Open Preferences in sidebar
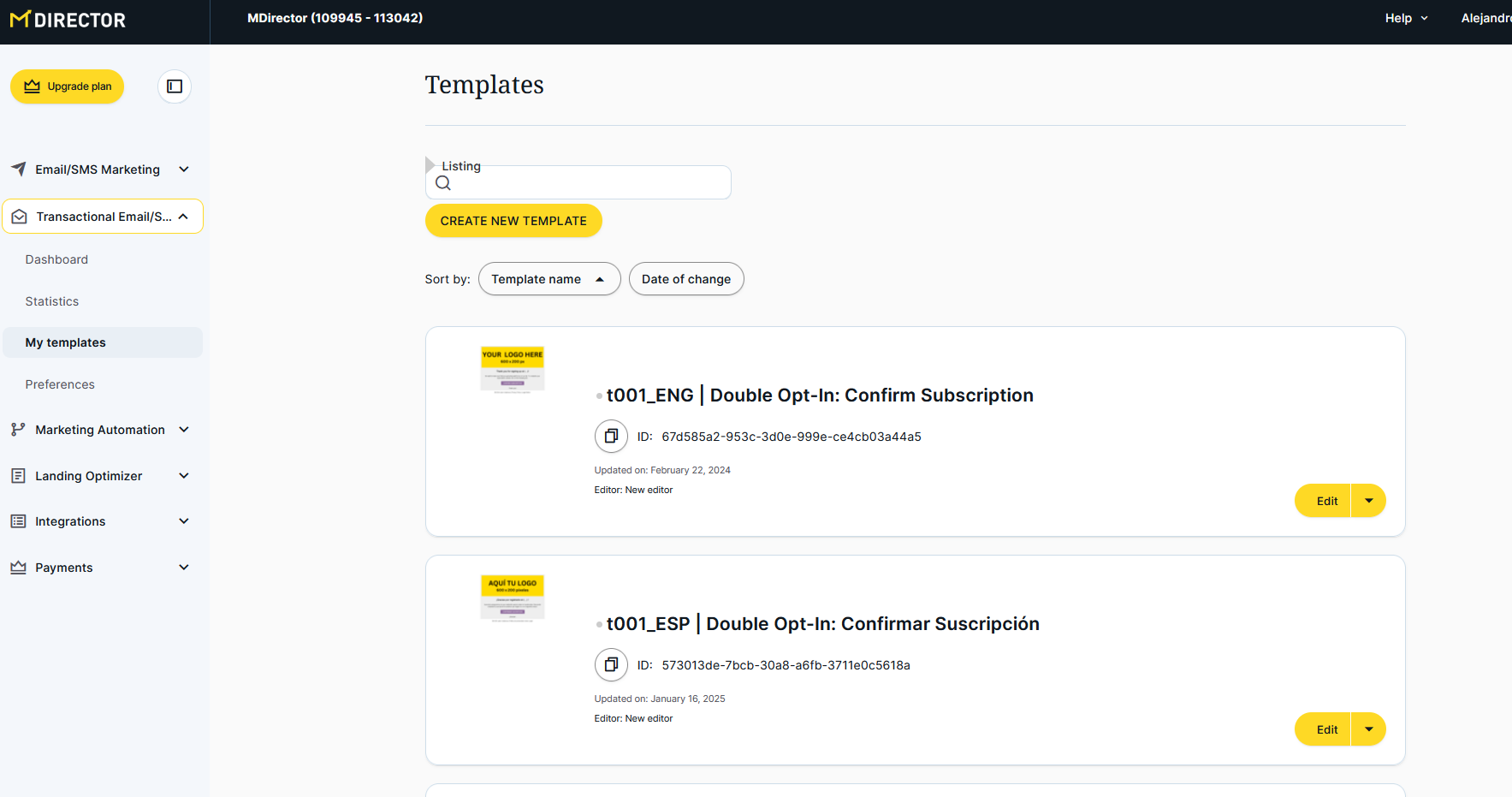The image size is (1512, 797). (60, 384)
